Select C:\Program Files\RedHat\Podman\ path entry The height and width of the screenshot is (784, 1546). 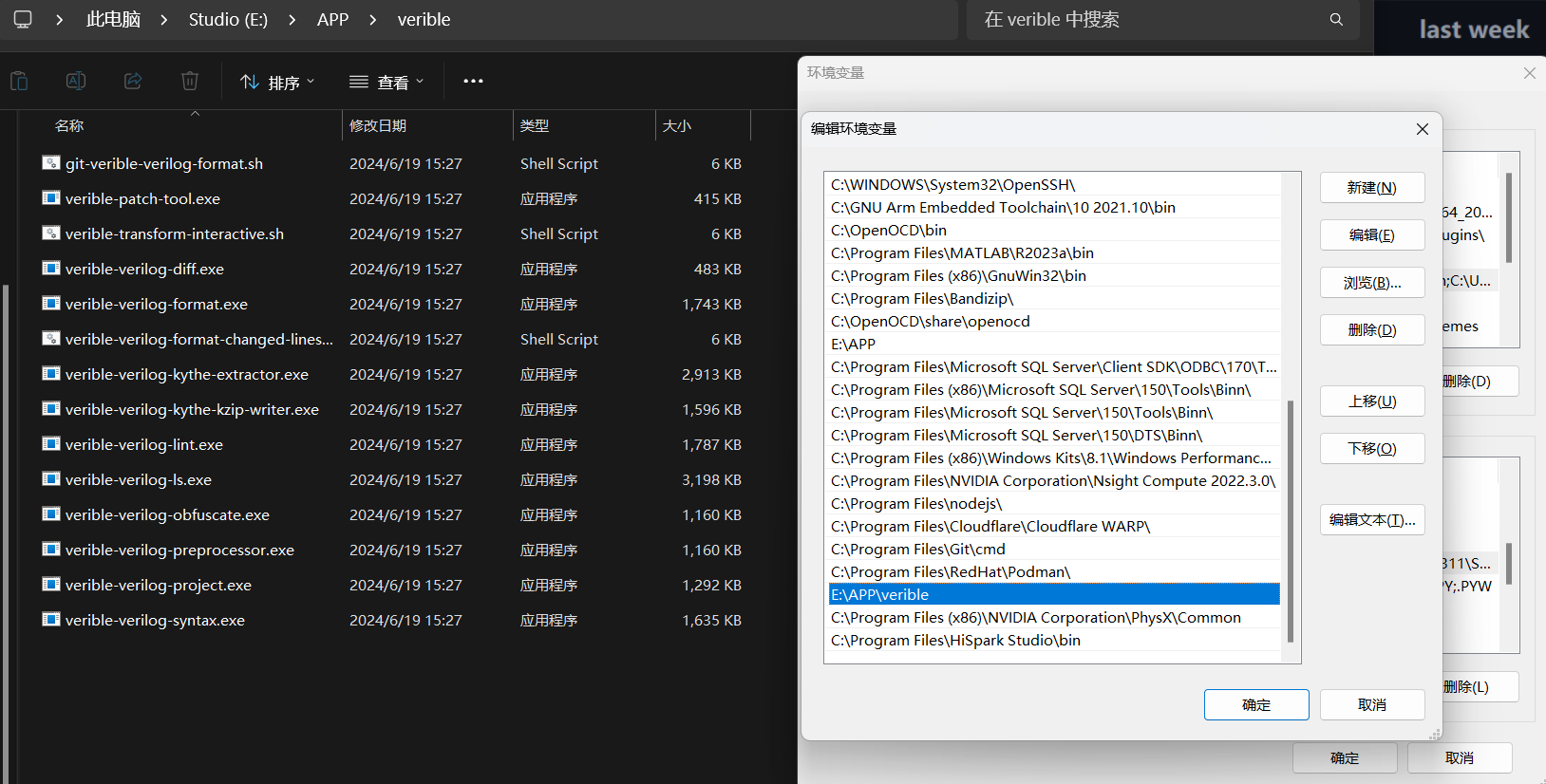[x=1054, y=572]
